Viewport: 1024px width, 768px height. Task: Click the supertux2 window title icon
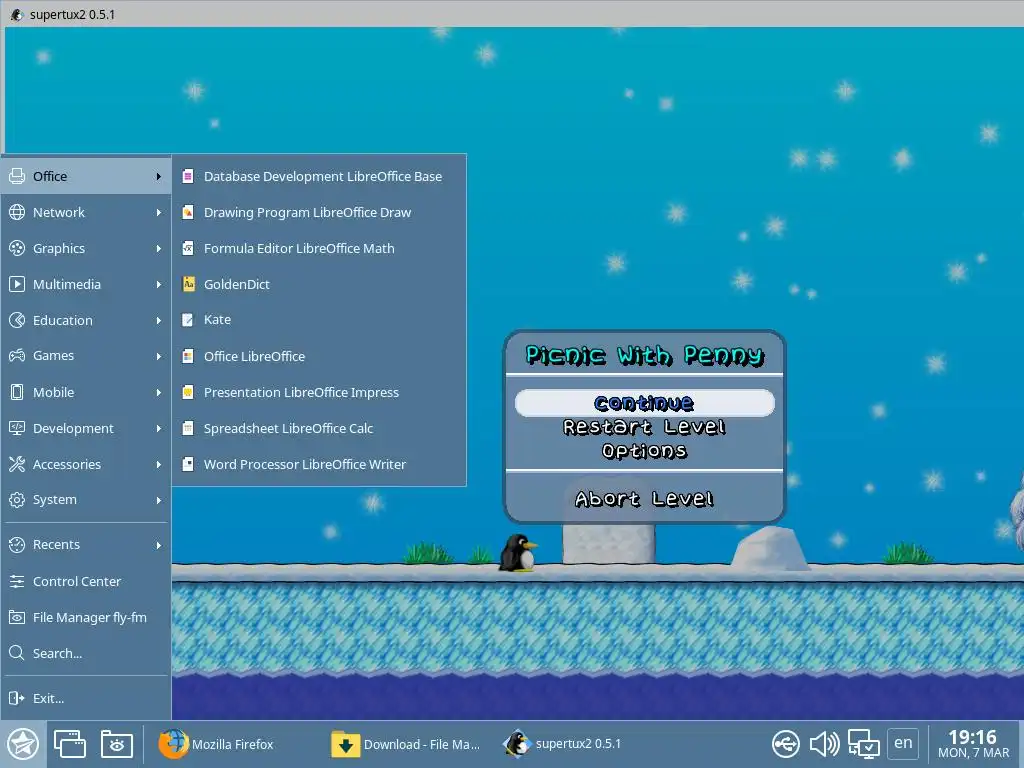16,14
